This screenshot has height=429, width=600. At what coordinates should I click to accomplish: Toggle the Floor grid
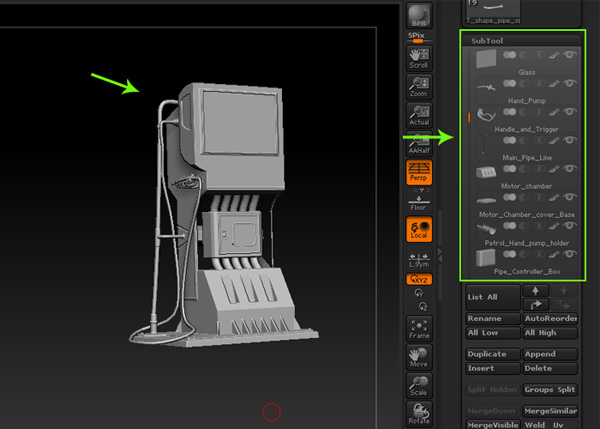point(418,203)
